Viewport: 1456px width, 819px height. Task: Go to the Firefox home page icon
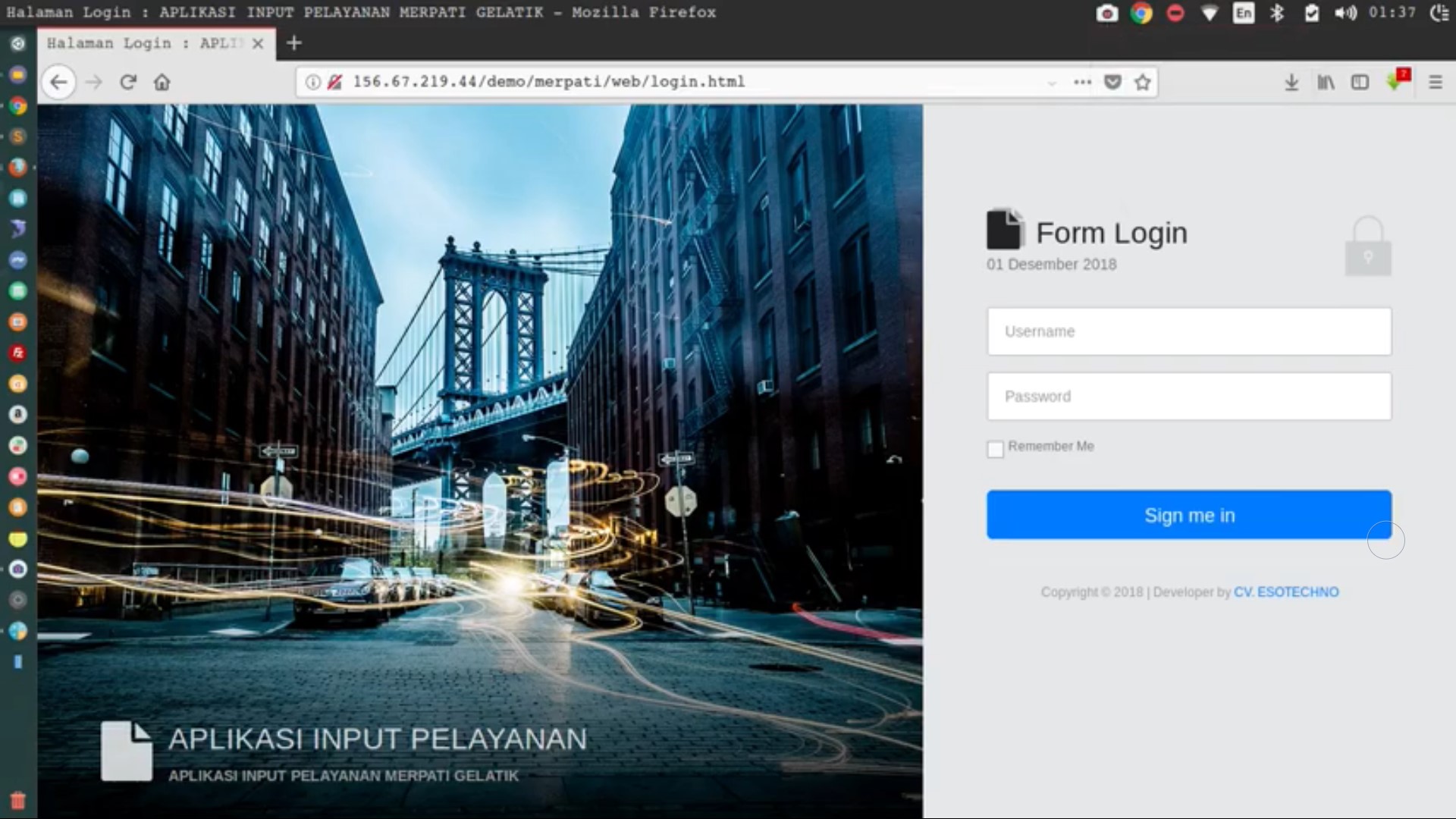[x=162, y=82]
